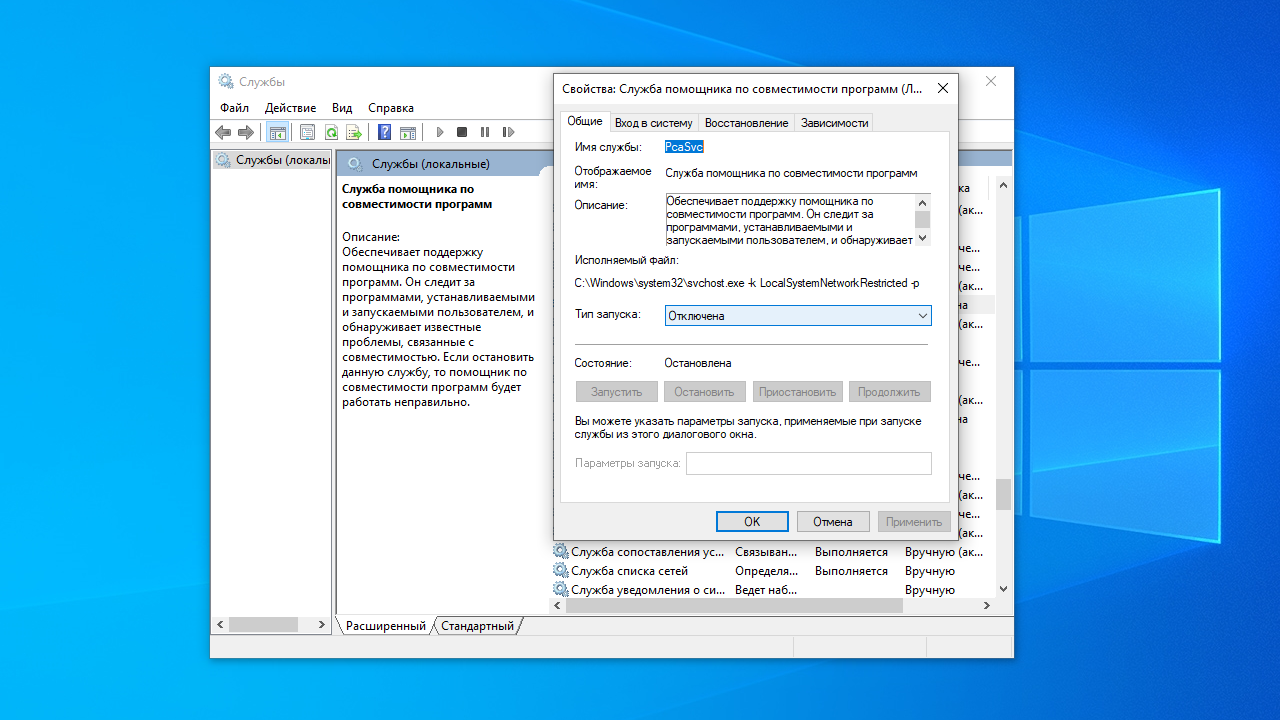1280x720 pixels.
Task: Select 'Службы (локалы' node in the tree
Action: 273,160
